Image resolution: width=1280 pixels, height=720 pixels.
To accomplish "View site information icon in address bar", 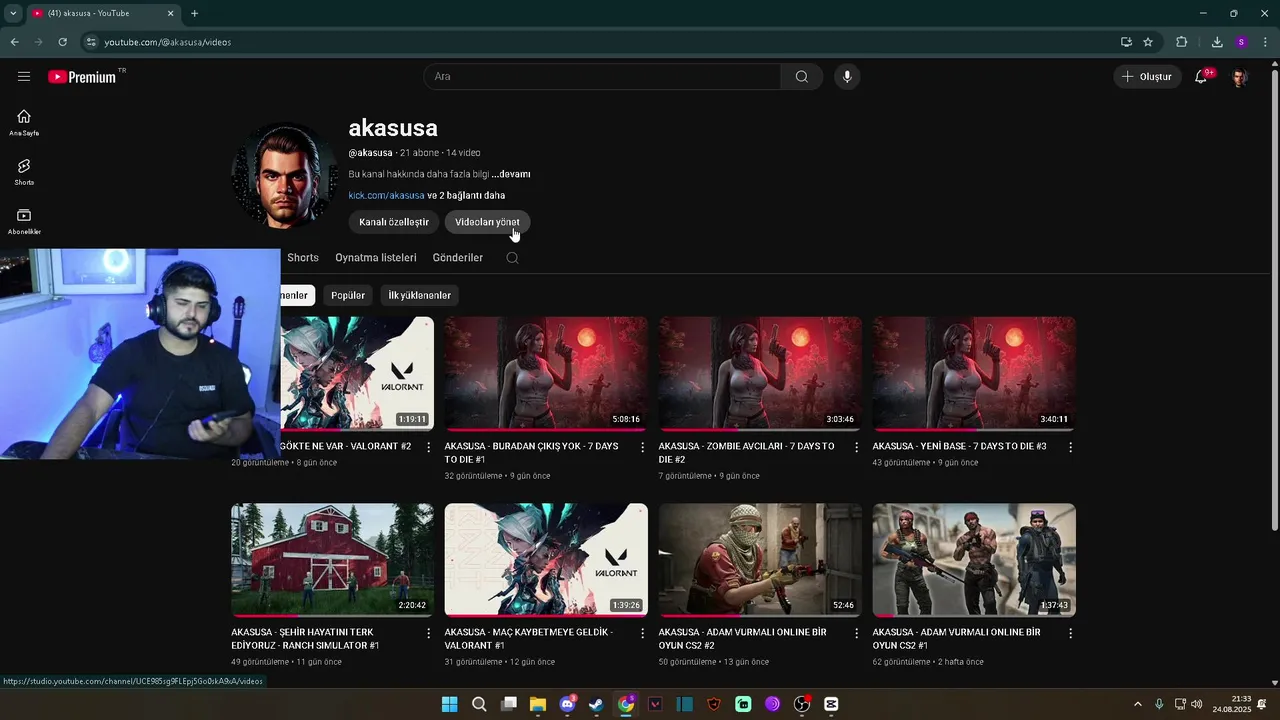I will click(91, 42).
